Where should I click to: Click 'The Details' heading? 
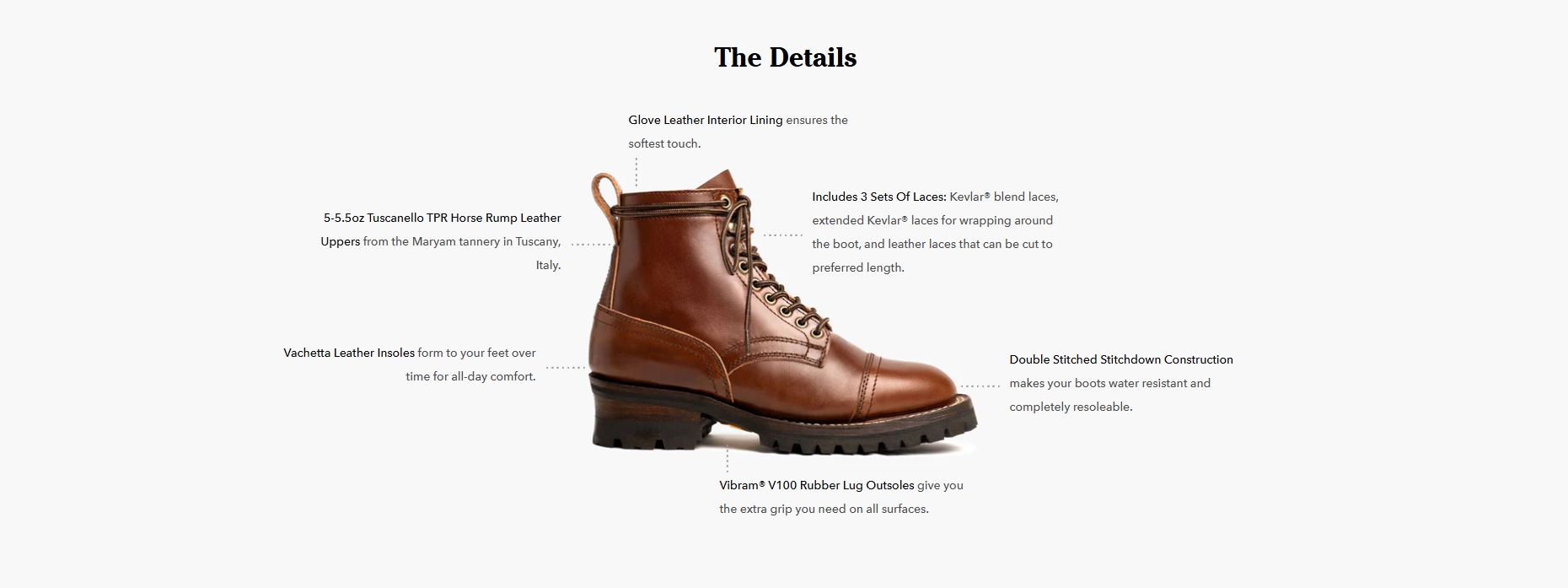[785, 57]
